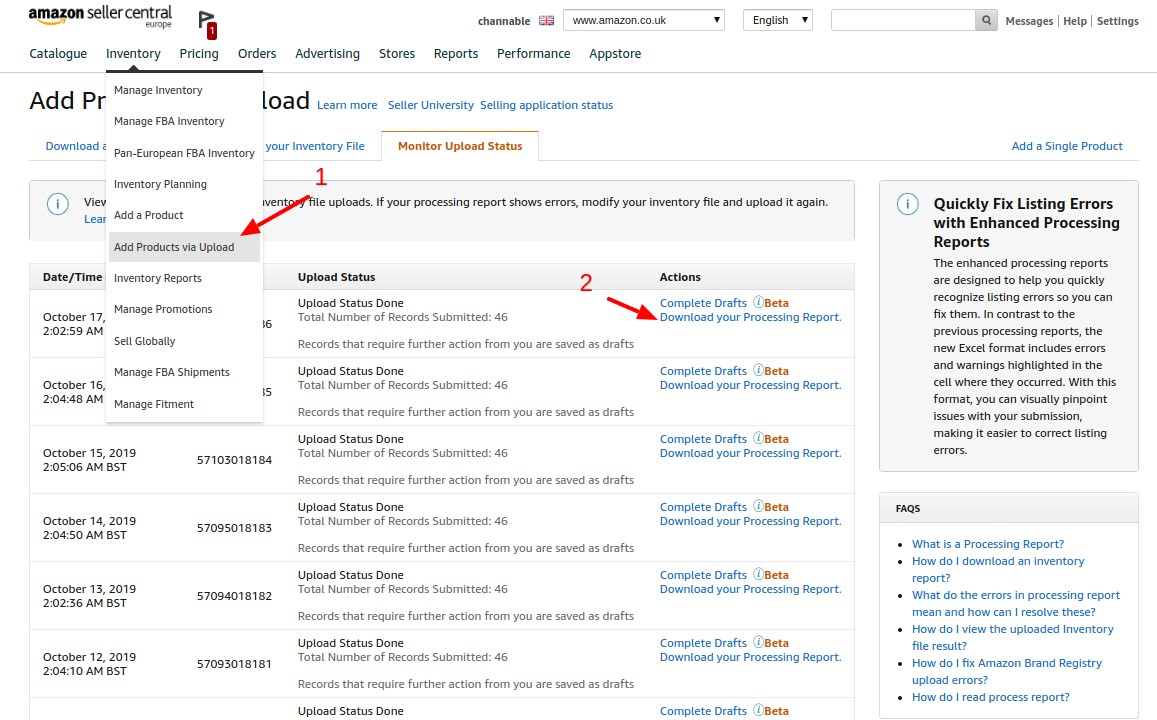
Task: Download Processing Report for October 15 upload
Action: (750, 453)
